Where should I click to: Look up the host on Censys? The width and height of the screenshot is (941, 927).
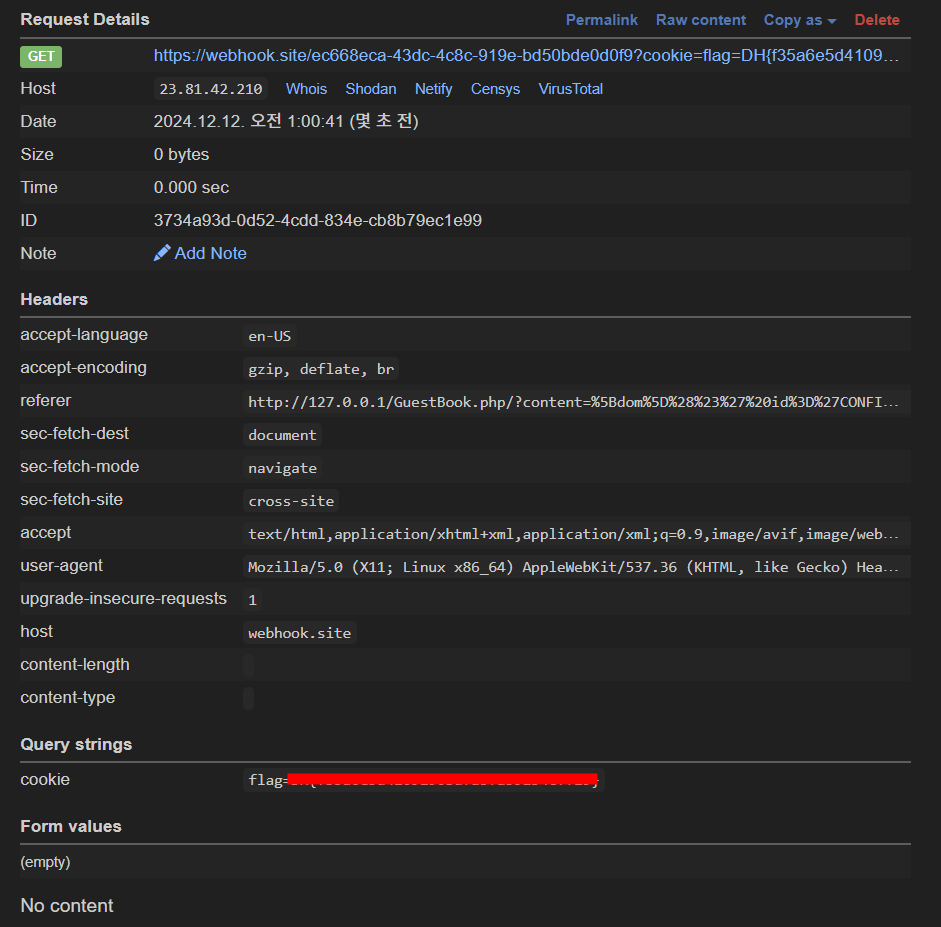(x=495, y=89)
